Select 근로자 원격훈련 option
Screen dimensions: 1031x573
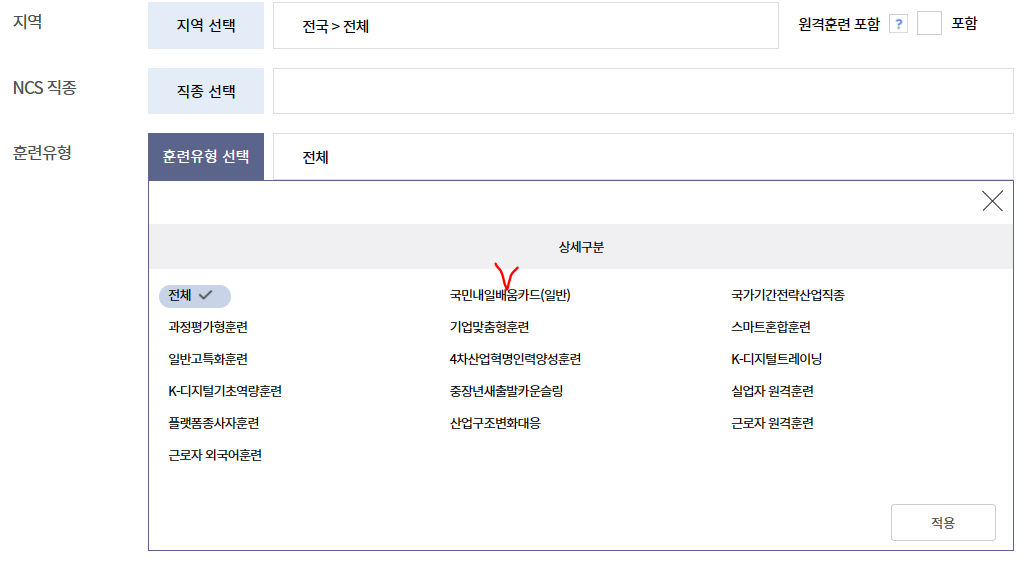pos(772,423)
